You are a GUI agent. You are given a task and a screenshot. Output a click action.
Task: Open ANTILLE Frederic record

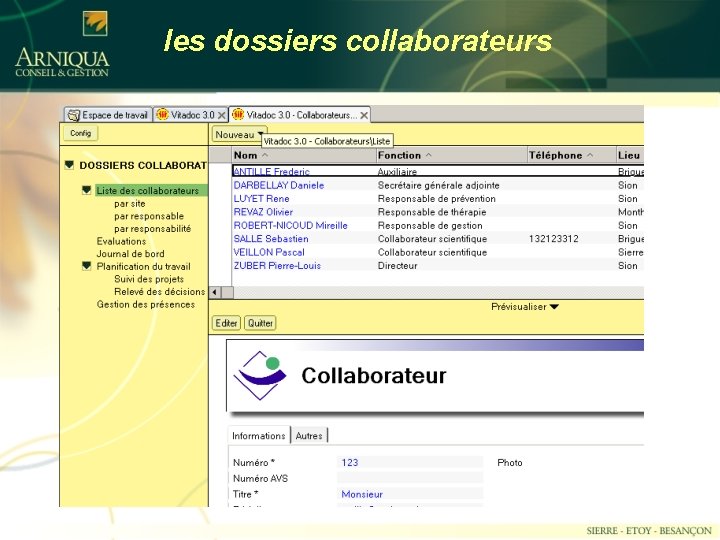[x=271, y=172]
